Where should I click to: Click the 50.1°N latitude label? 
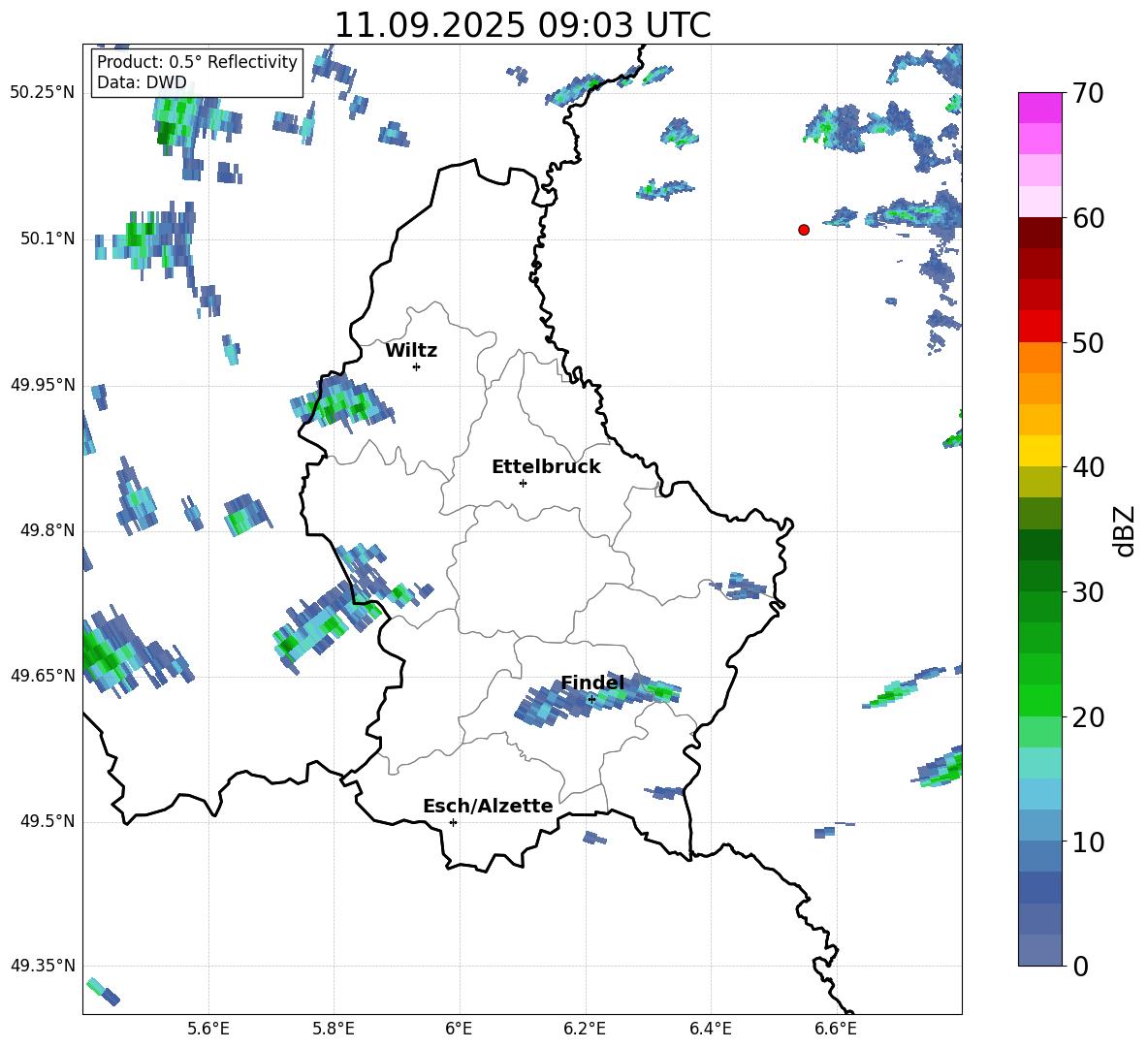tap(48, 239)
